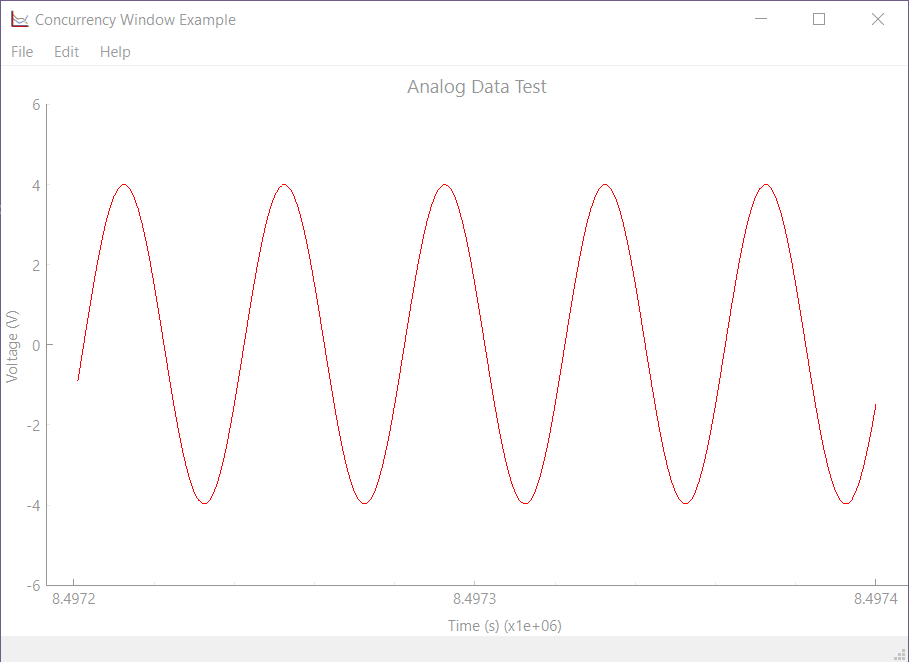This screenshot has width=909, height=662.
Task: Click the window title text in title bar
Action: pyautogui.click(x=135, y=20)
